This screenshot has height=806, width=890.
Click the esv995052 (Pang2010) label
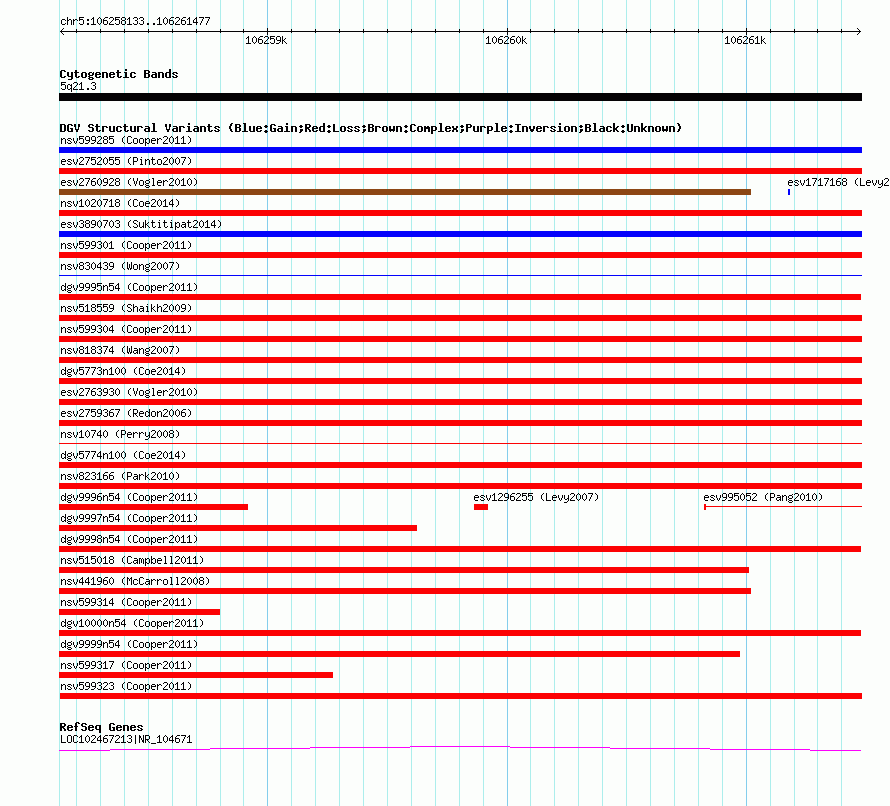(x=763, y=497)
